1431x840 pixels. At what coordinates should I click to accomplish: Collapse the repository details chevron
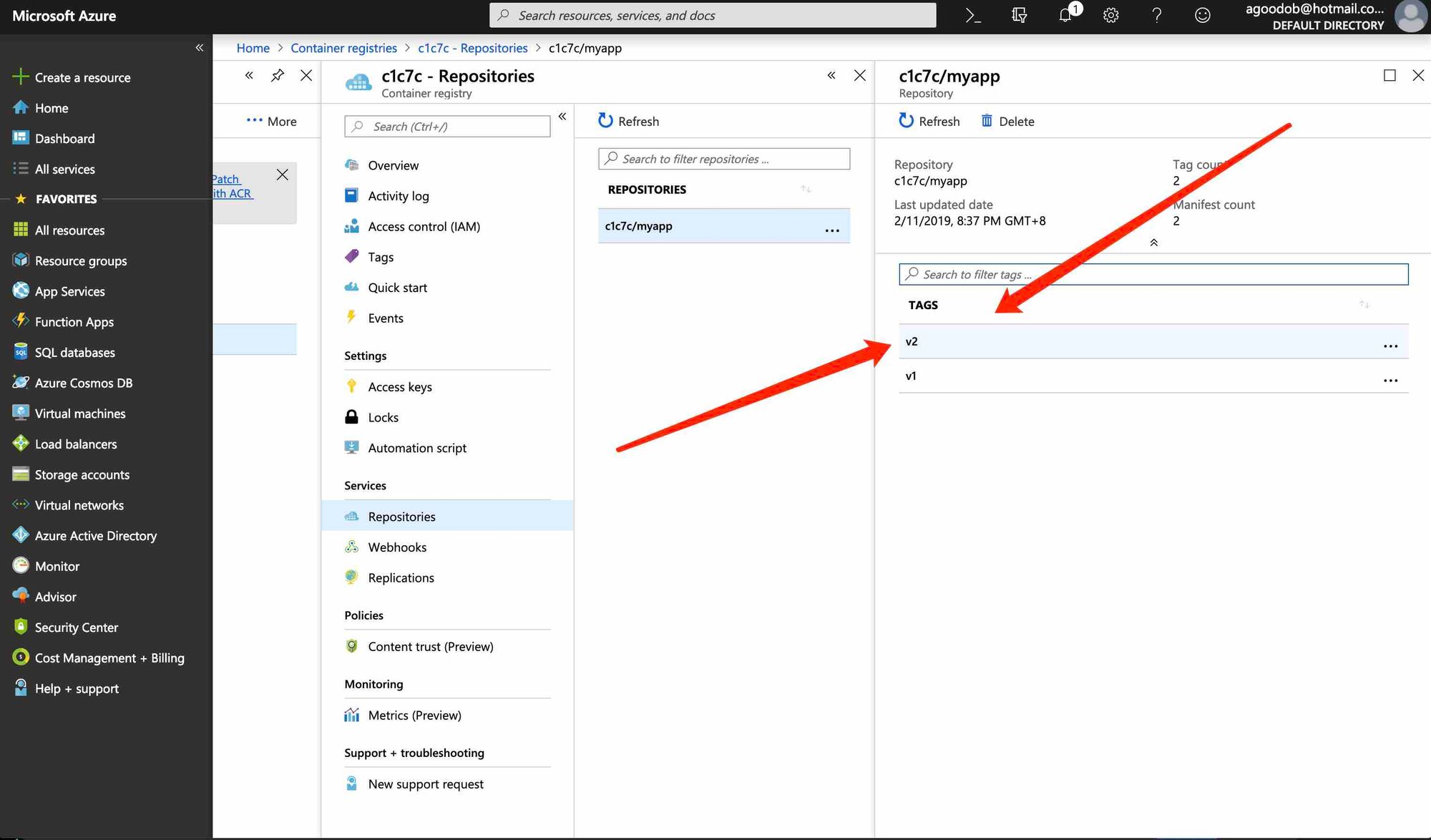[x=1153, y=243]
